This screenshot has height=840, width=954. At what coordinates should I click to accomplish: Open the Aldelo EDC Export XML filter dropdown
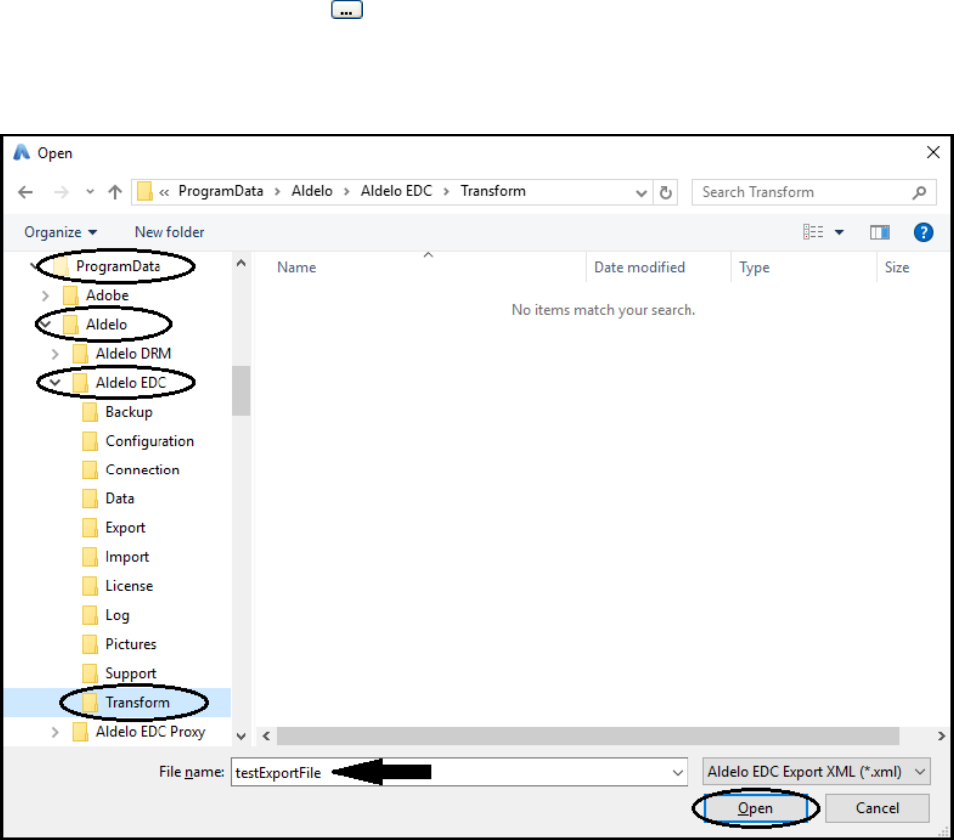click(x=816, y=772)
